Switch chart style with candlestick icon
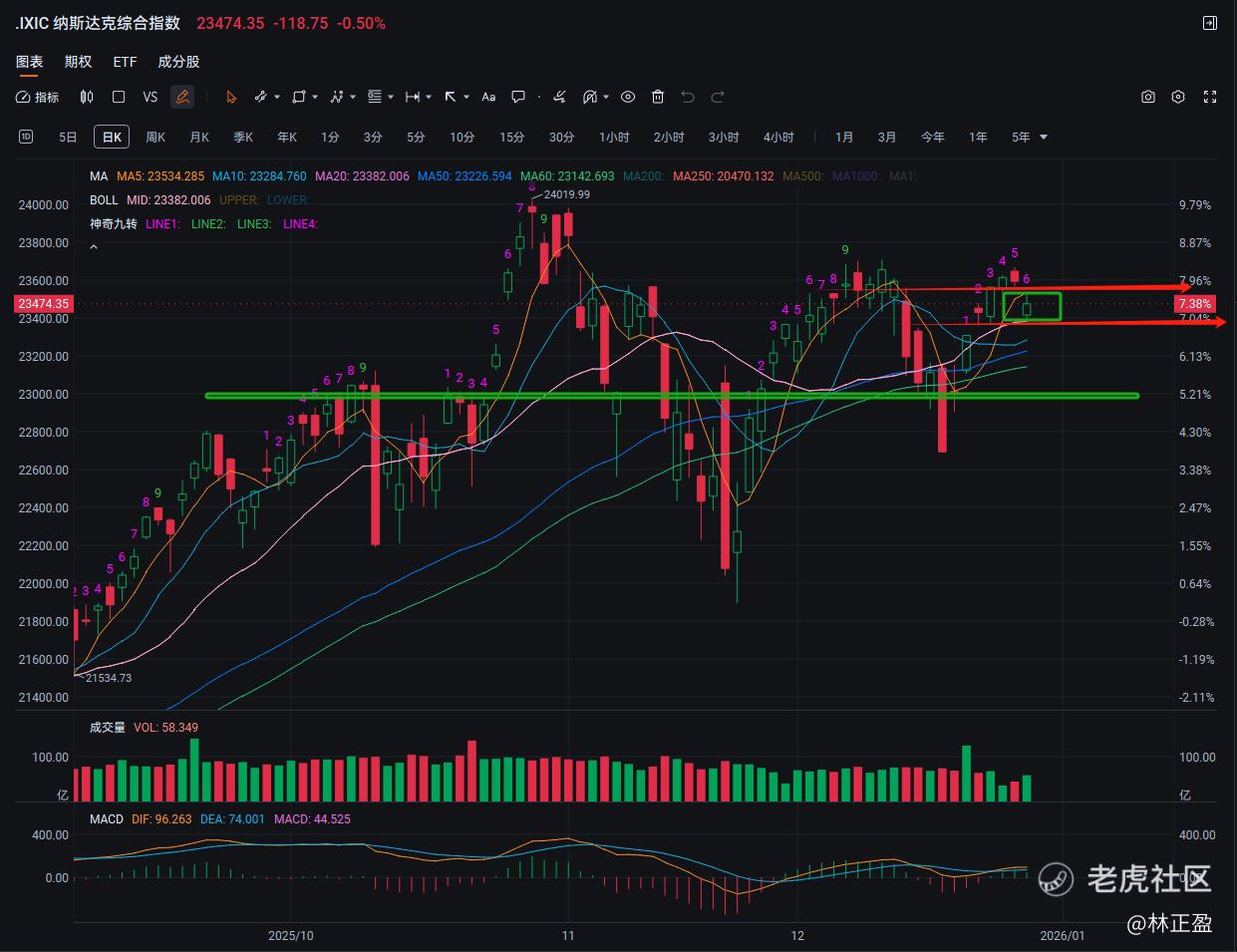This screenshot has height=952, width=1237. 87,97
